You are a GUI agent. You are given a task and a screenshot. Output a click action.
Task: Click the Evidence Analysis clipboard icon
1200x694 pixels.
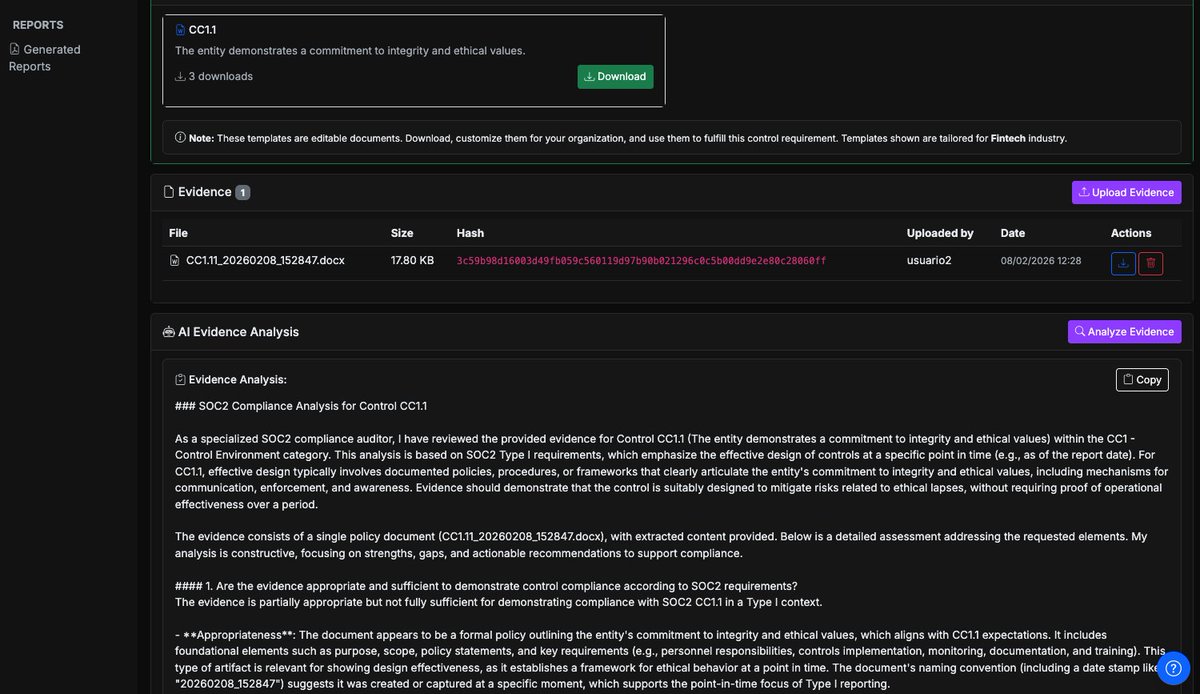point(180,380)
